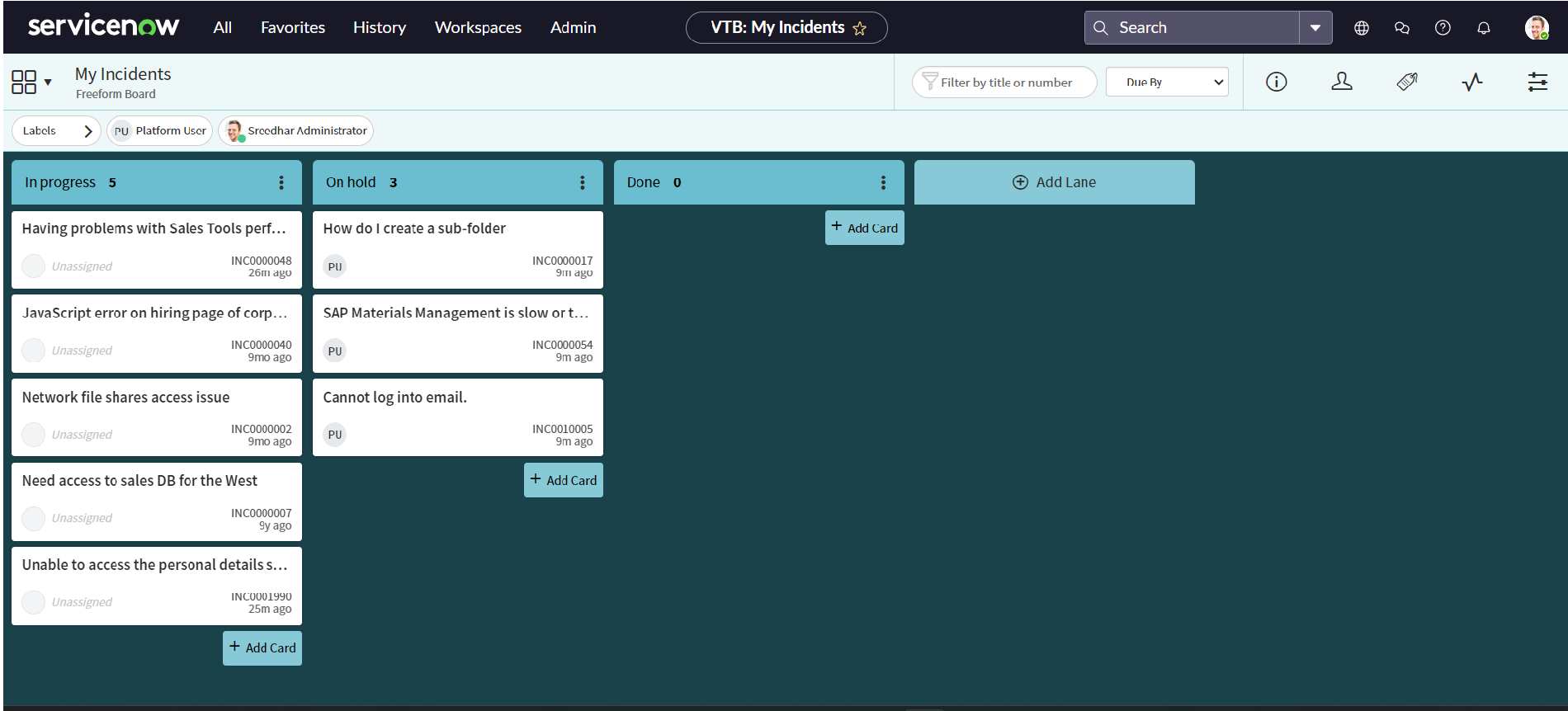Screen dimensions: 1568x711
Task: Click PU assignee badge on INC0000017 card
Action: point(334,266)
